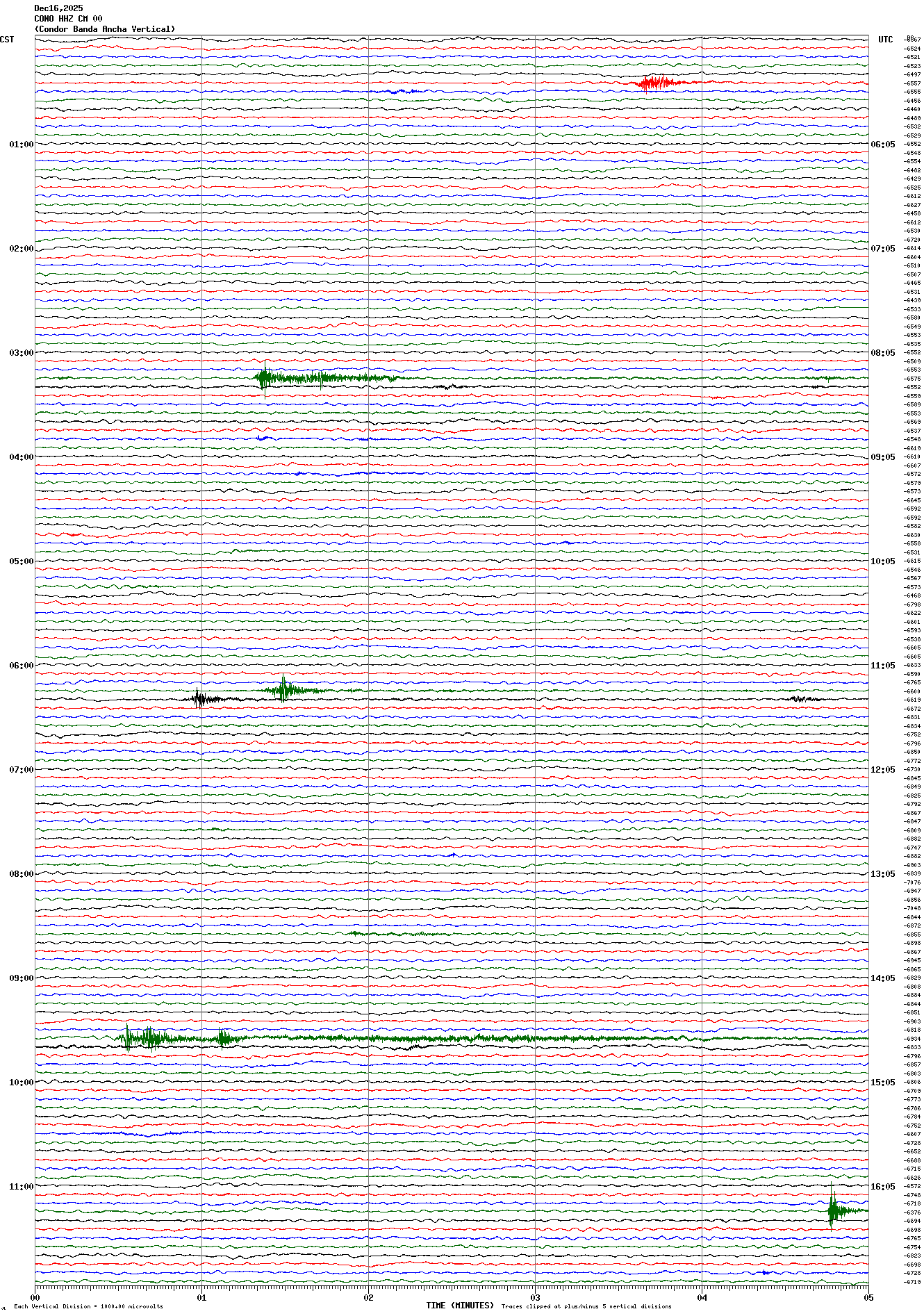Select the 04:00 CST time label

pyautogui.click(x=21, y=457)
